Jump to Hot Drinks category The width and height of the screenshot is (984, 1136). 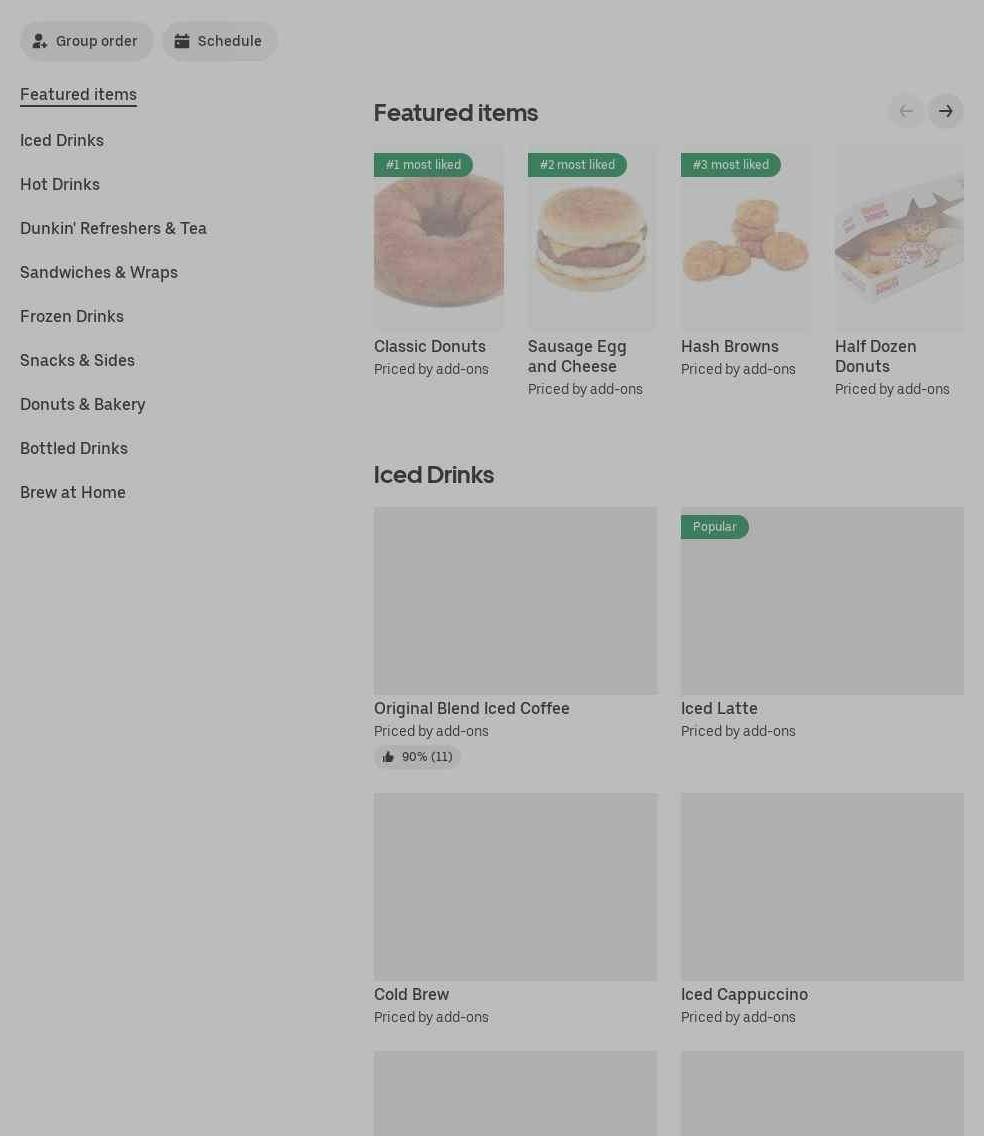click(x=60, y=185)
